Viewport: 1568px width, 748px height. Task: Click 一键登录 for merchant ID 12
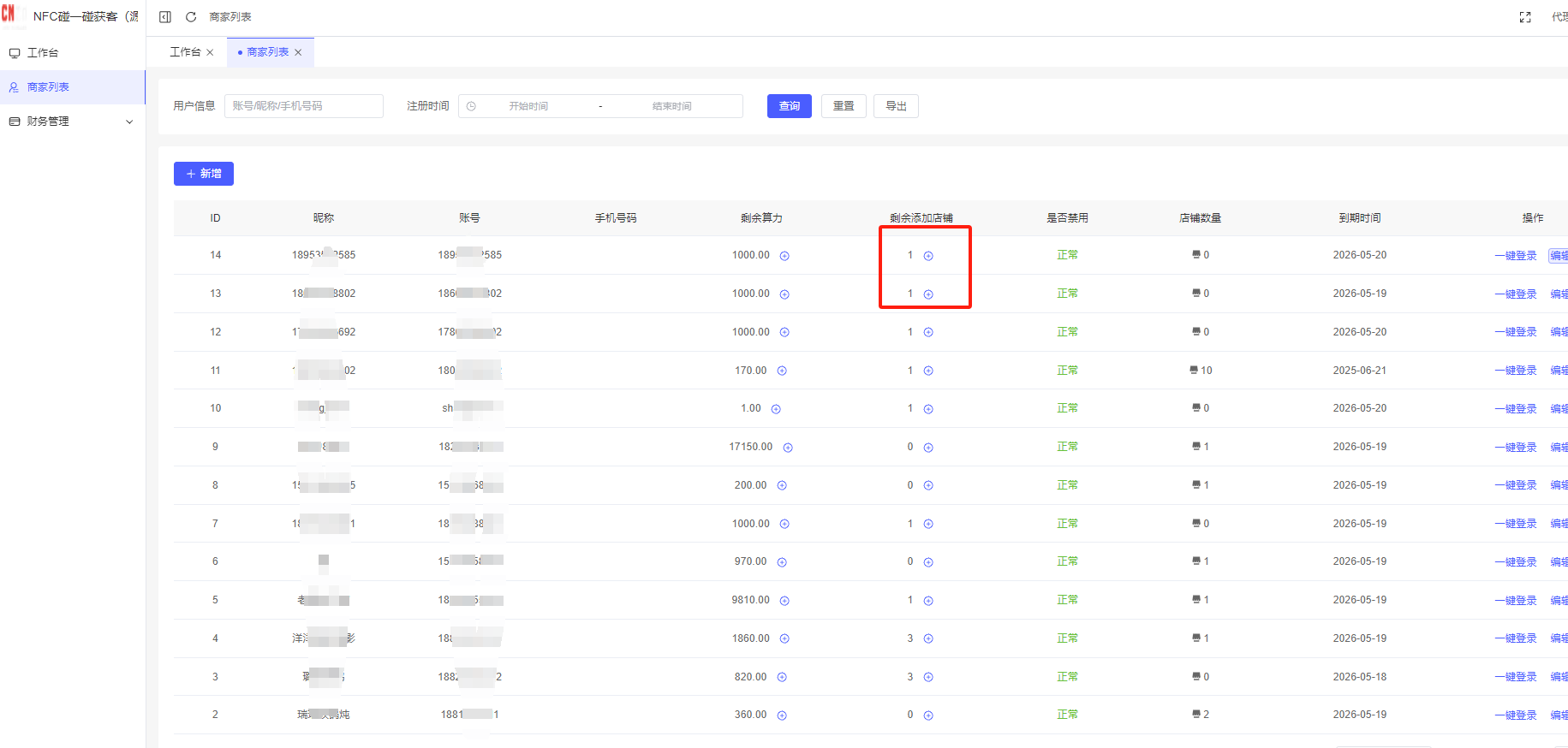point(1515,332)
